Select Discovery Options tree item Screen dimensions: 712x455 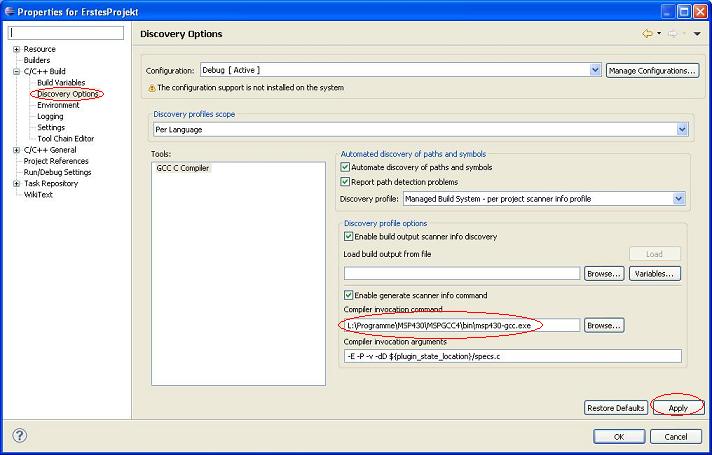(67, 94)
